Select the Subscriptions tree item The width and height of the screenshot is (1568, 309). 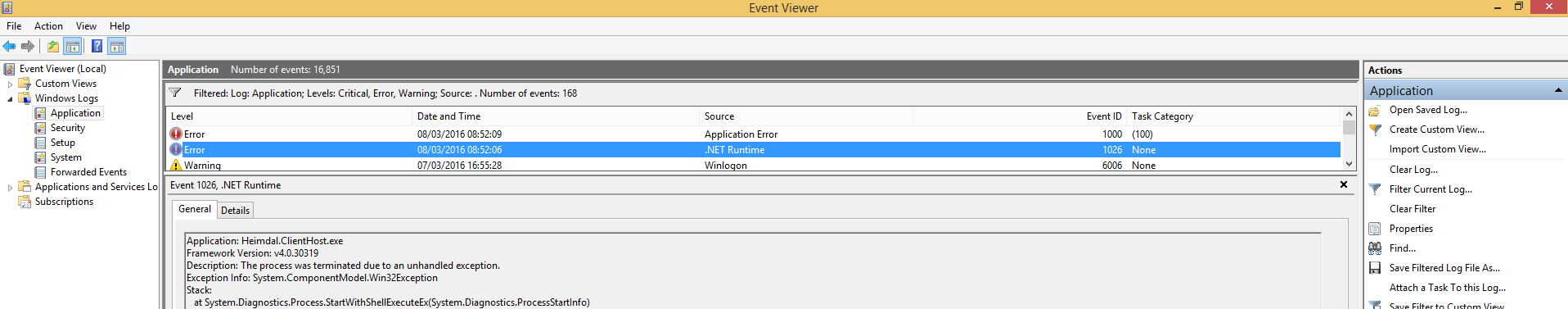(x=64, y=202)
